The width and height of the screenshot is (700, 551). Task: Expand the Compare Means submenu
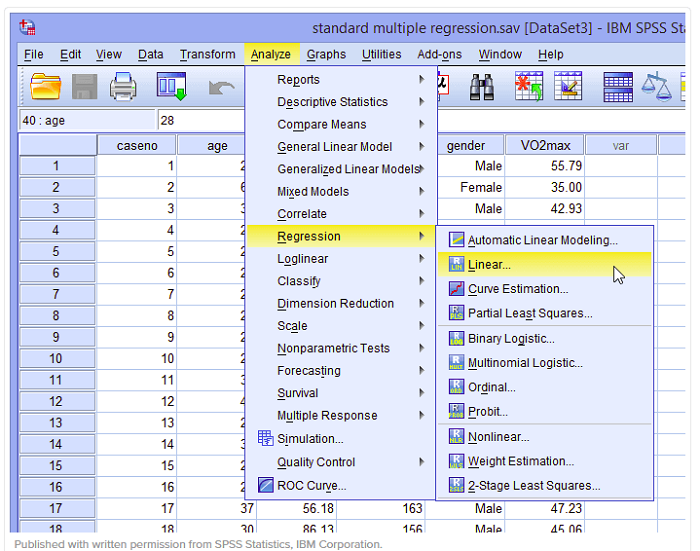pos(341,124)
